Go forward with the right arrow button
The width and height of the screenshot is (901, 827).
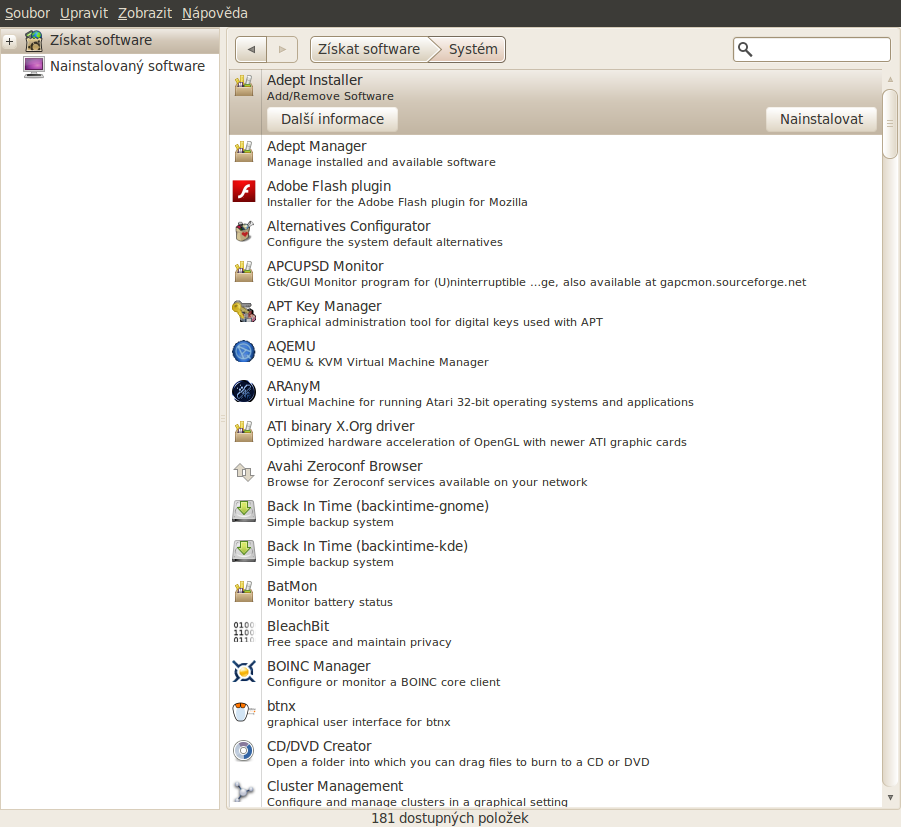click(282, 49)
